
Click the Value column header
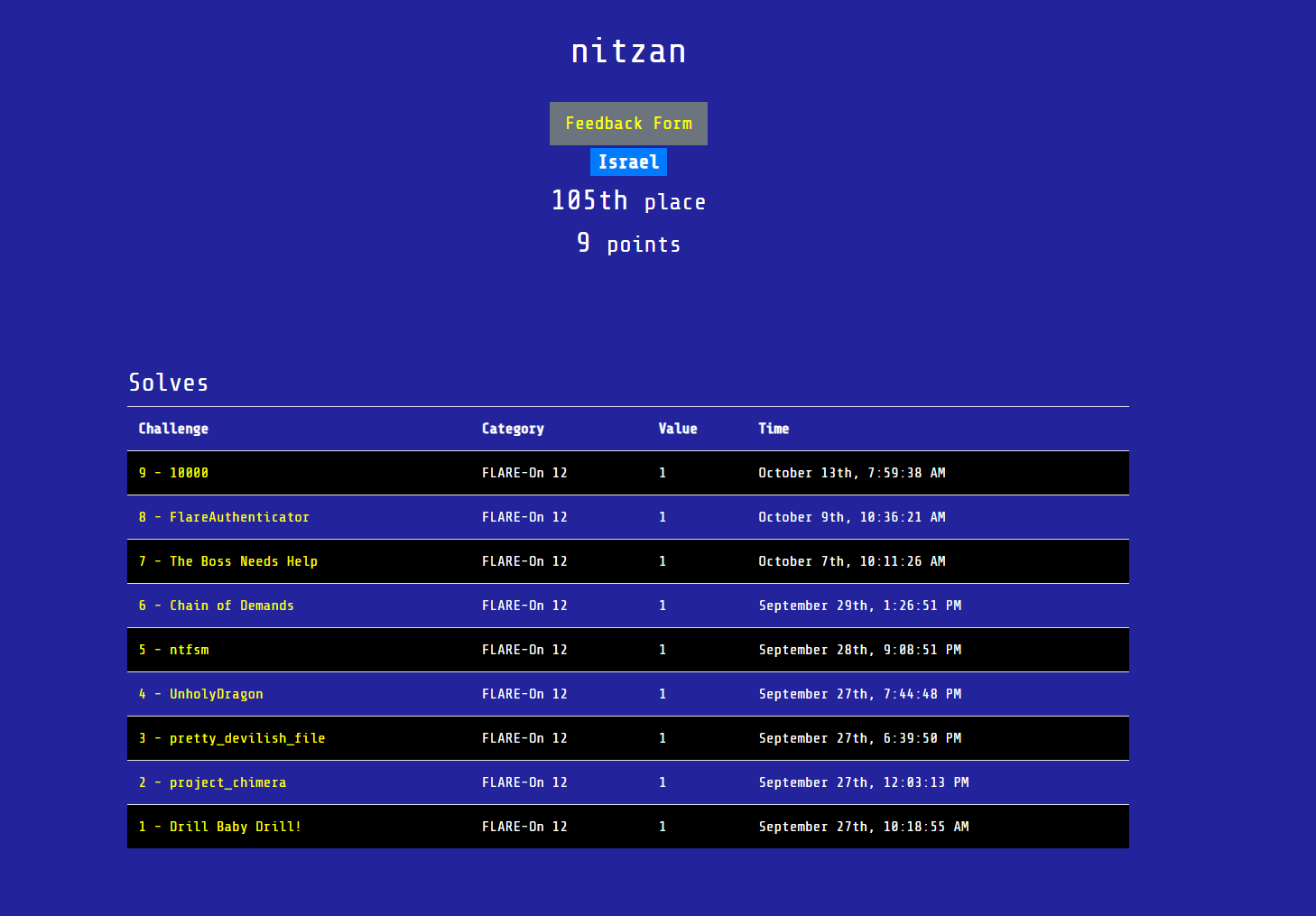[x=678, y=429]
